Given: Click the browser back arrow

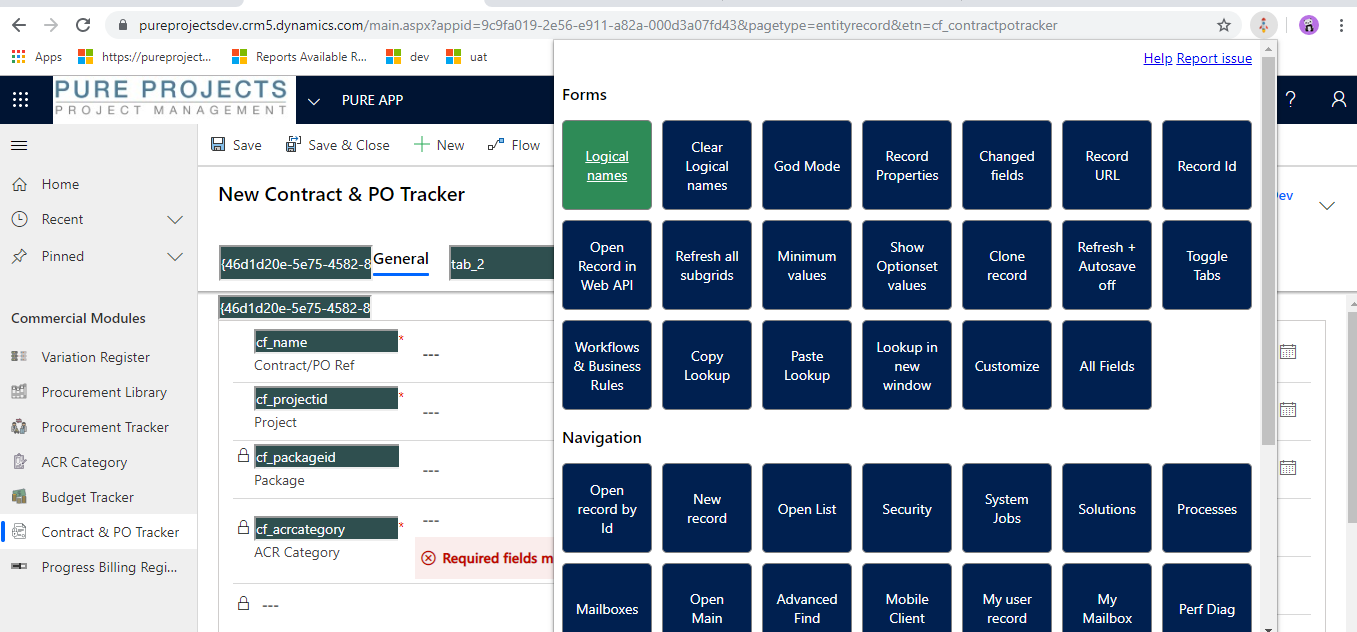Looking at the screenshot, I should (20, 25).
